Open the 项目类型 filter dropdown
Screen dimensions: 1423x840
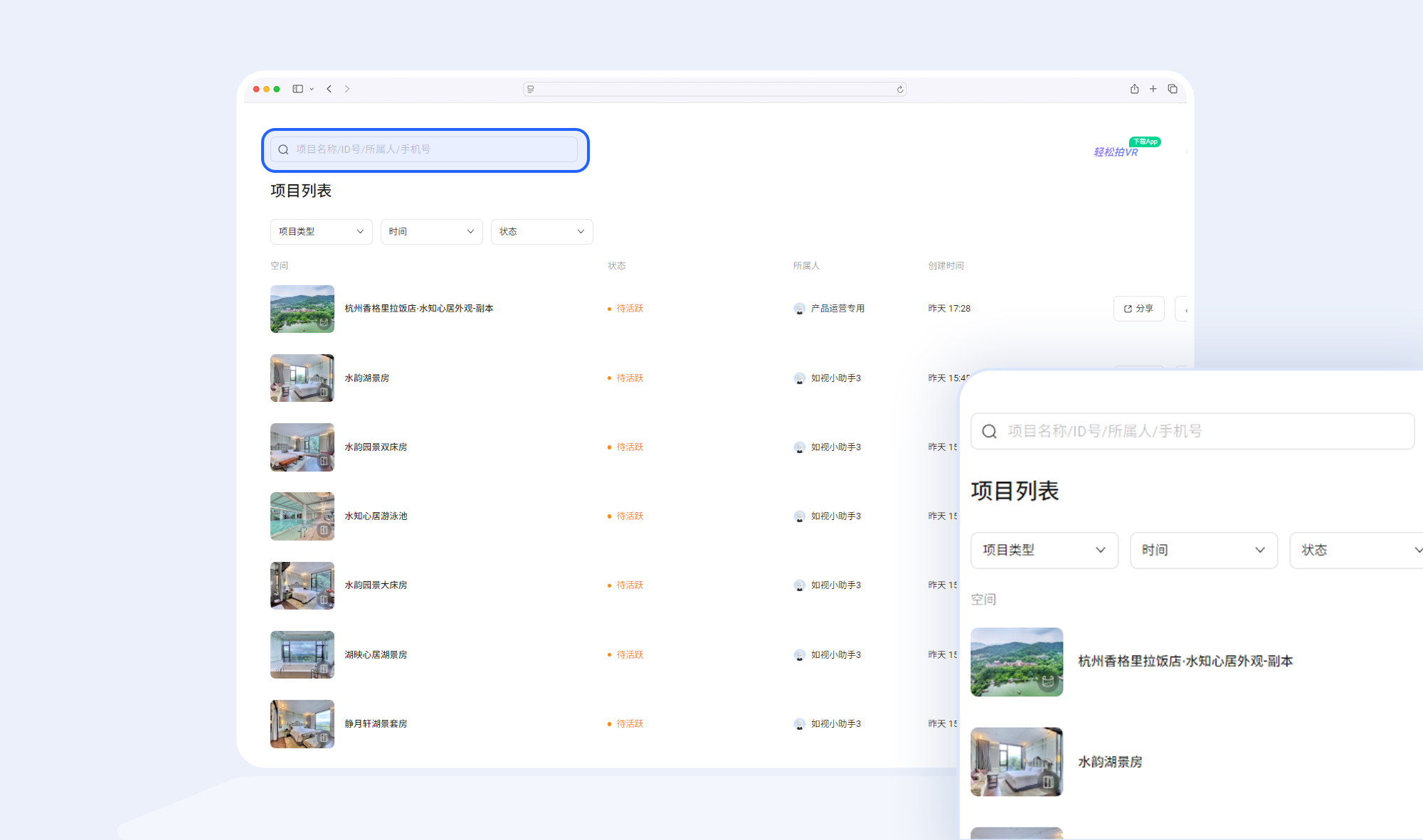pyautogui.click(x=320, y=231)
